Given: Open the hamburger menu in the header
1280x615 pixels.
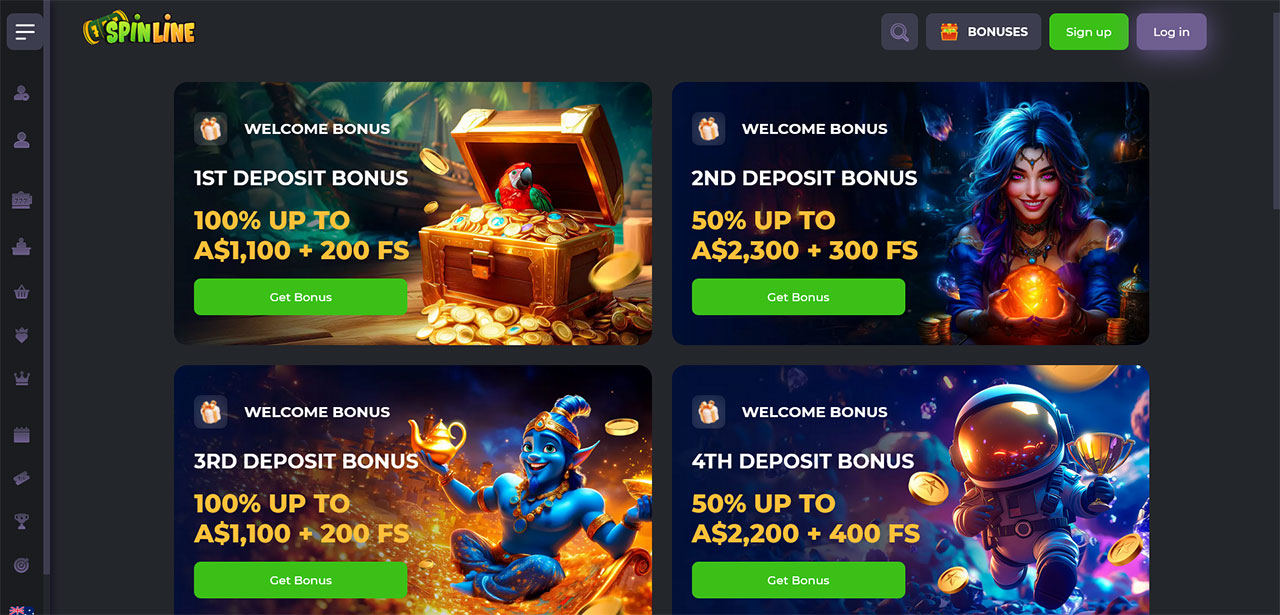Looking at the screenshot, I should [25, 32].
